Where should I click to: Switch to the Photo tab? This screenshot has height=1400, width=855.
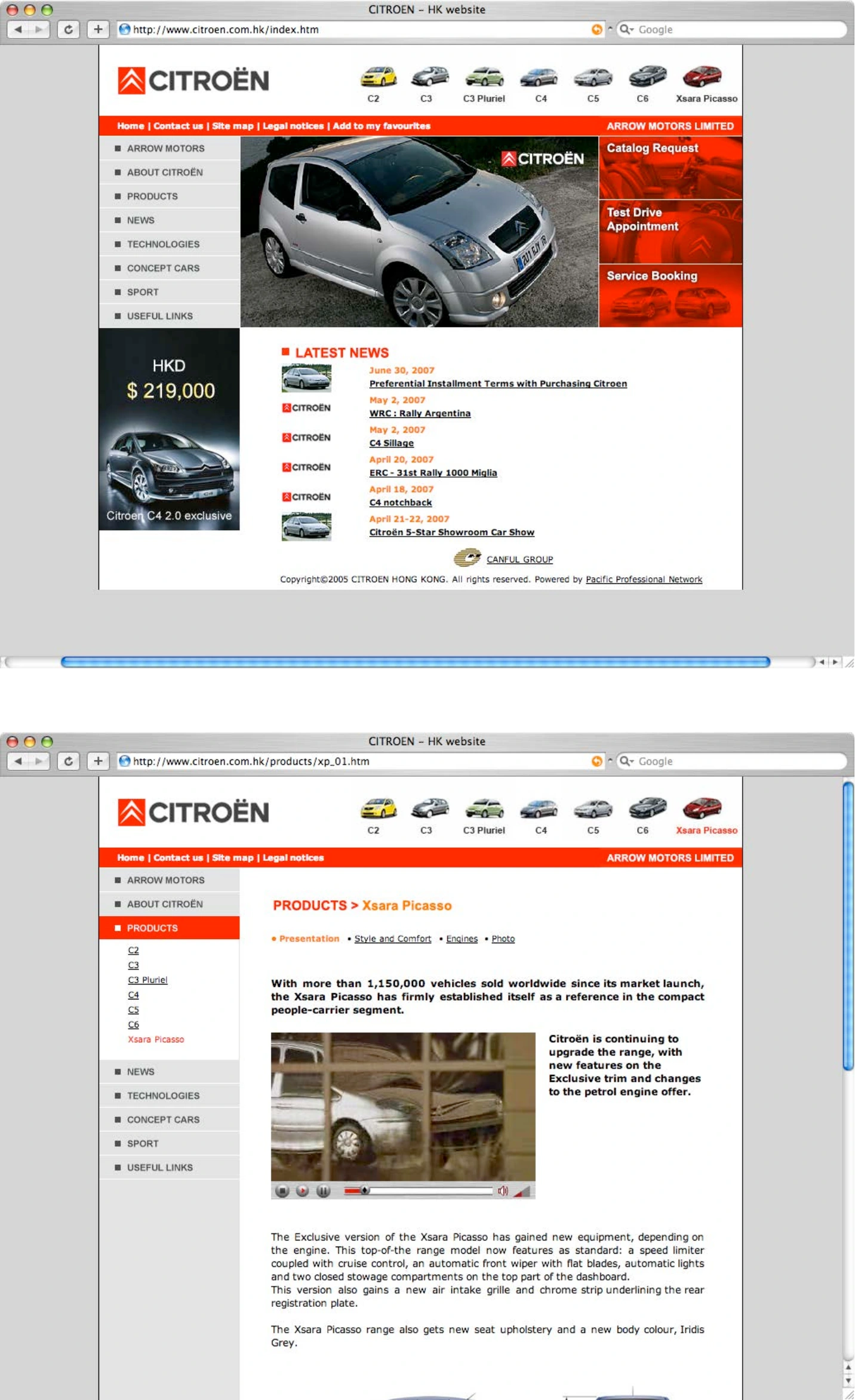coord(503,939)
